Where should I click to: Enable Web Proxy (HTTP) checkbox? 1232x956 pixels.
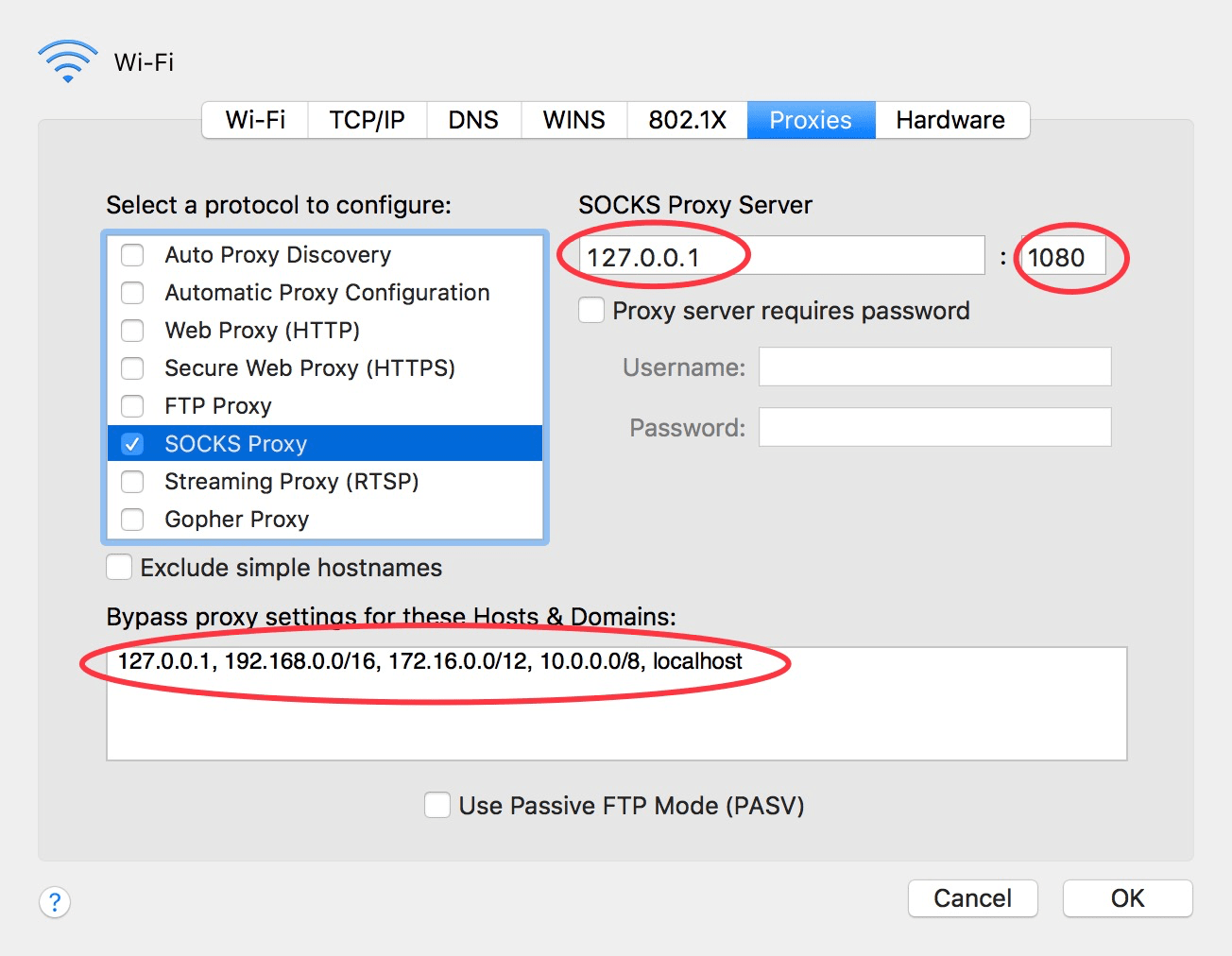click(132, 331)
